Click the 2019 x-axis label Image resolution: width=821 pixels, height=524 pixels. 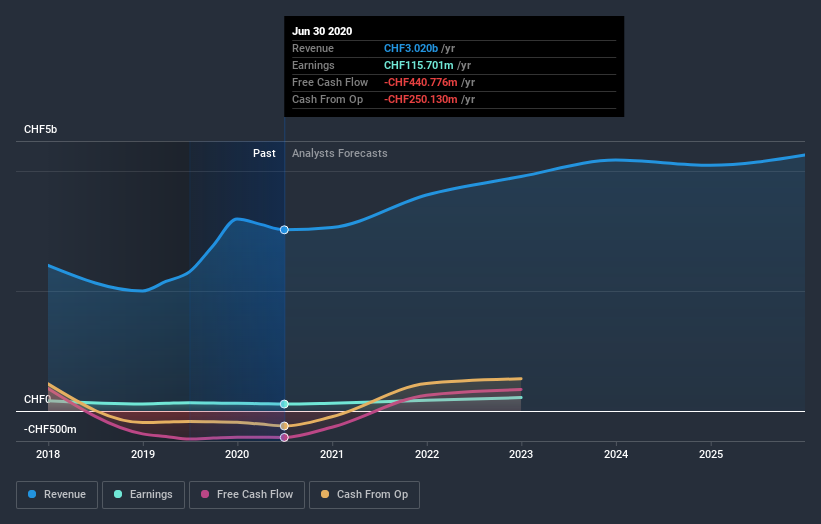click(x=143, y=454)
